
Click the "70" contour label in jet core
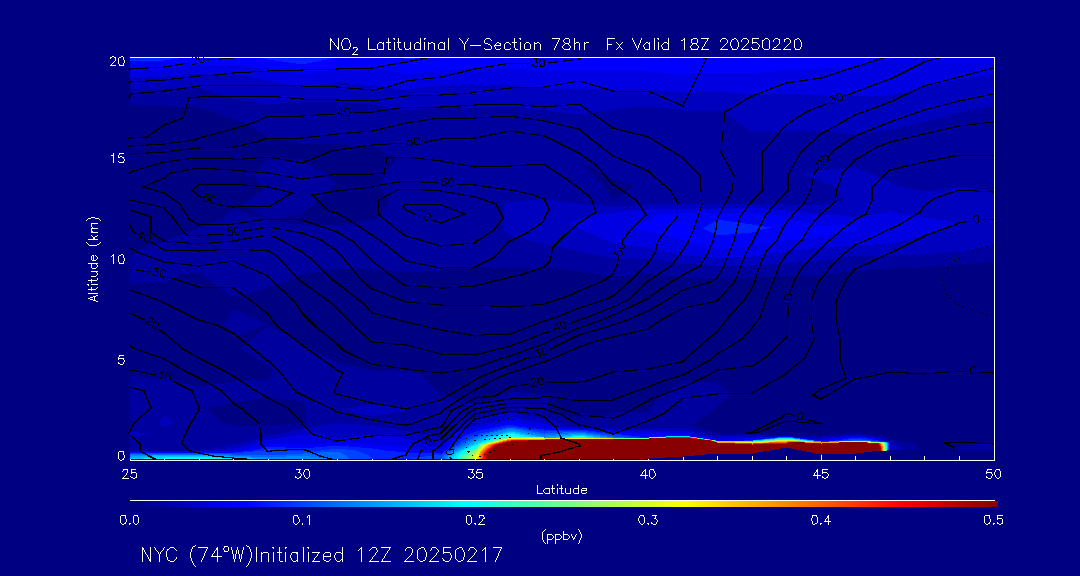pyautogui.click(x=425, y=216)
